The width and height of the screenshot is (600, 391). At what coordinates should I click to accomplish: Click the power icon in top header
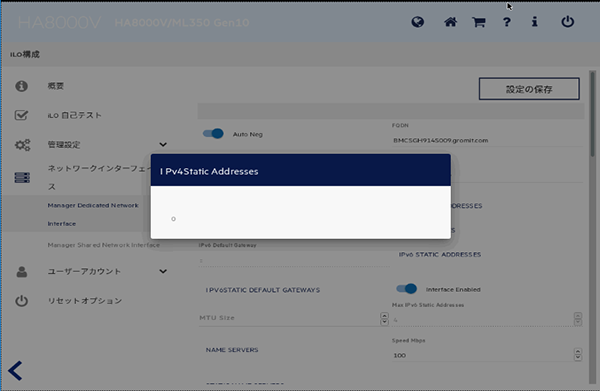coord(567,22)
